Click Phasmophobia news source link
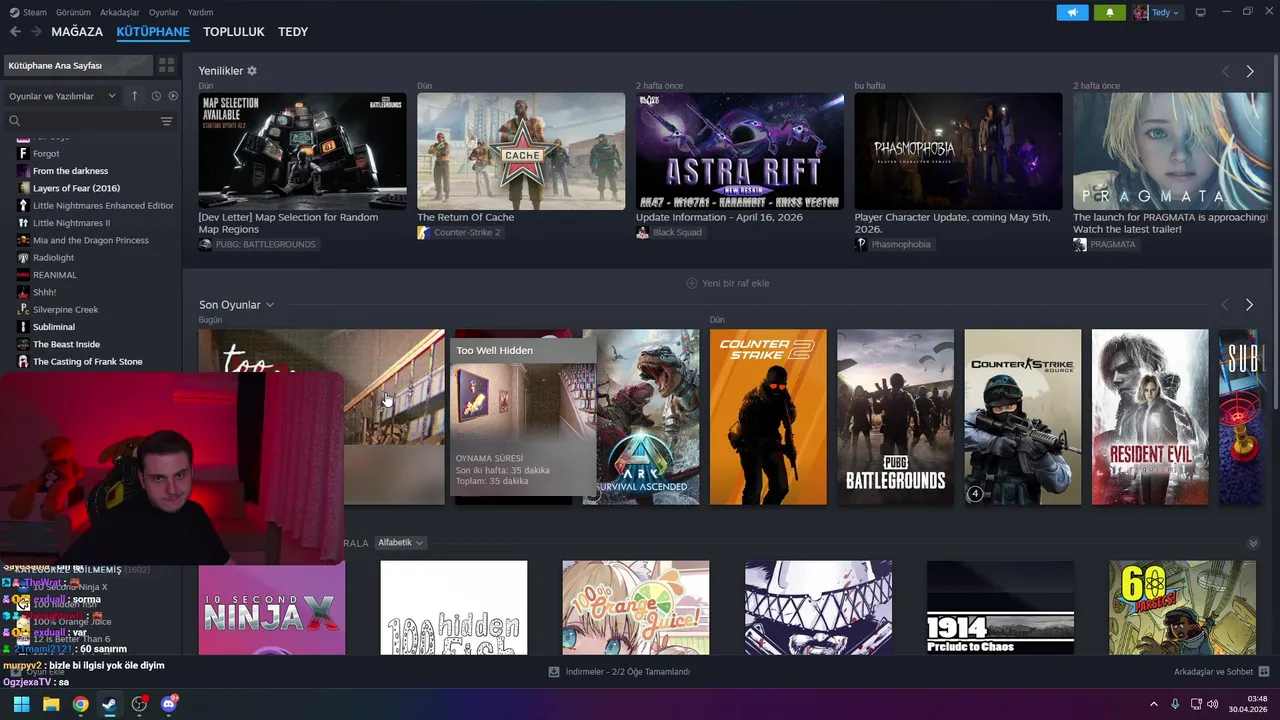1280x720 pixels. [893, 244]
